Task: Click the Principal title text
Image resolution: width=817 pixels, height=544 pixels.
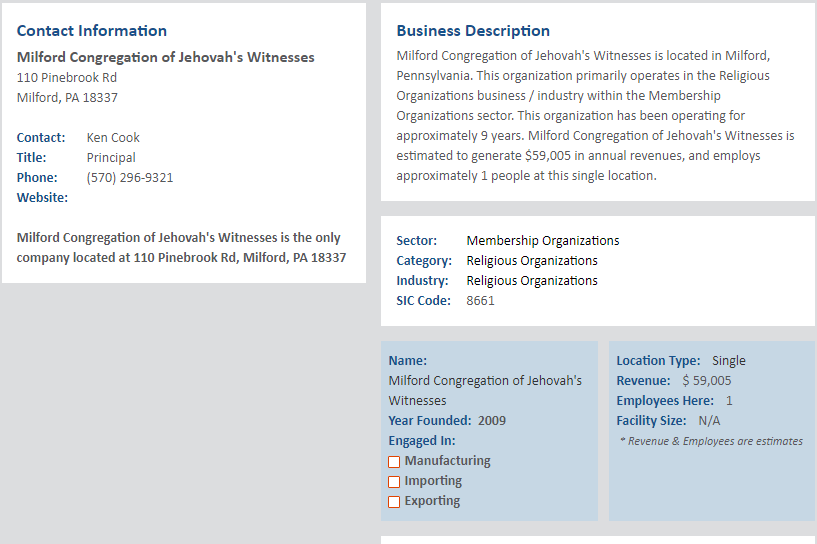Action: coord(111,158)
